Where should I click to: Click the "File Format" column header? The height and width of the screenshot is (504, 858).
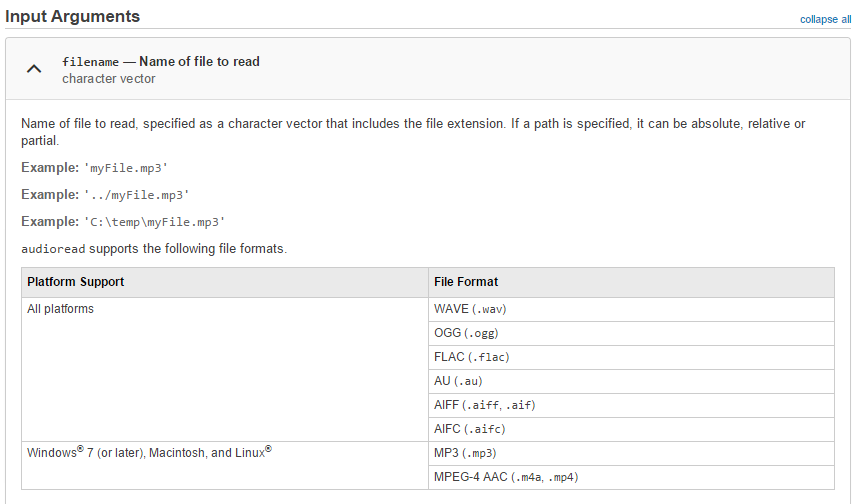(466, 282)
